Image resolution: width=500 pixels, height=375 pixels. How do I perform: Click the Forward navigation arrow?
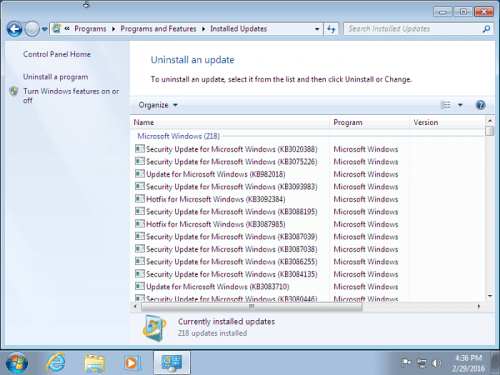pyautogui.click(x=32, y=29)
